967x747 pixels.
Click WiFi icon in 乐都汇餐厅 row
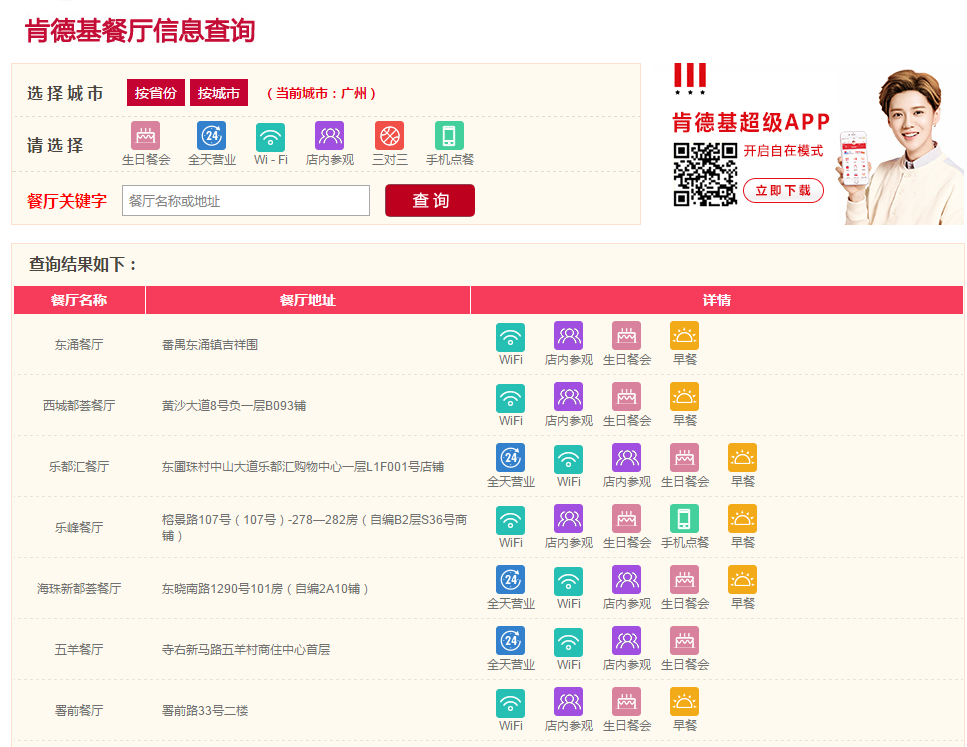tap(569, 459)
